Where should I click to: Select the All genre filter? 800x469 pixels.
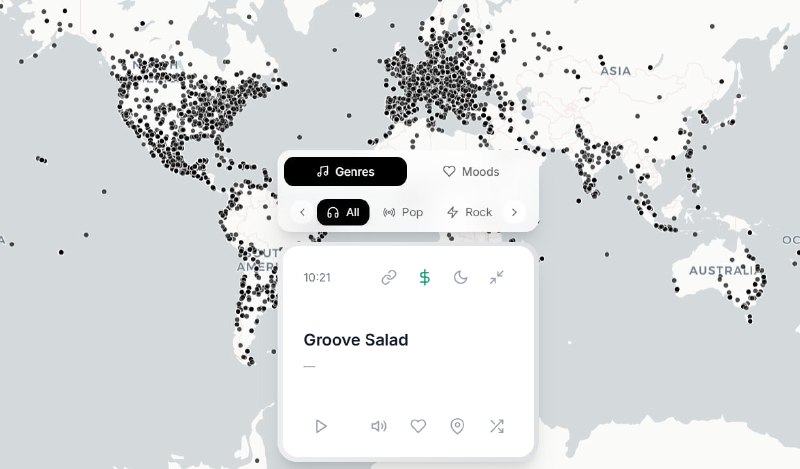(x=343, y=212)
